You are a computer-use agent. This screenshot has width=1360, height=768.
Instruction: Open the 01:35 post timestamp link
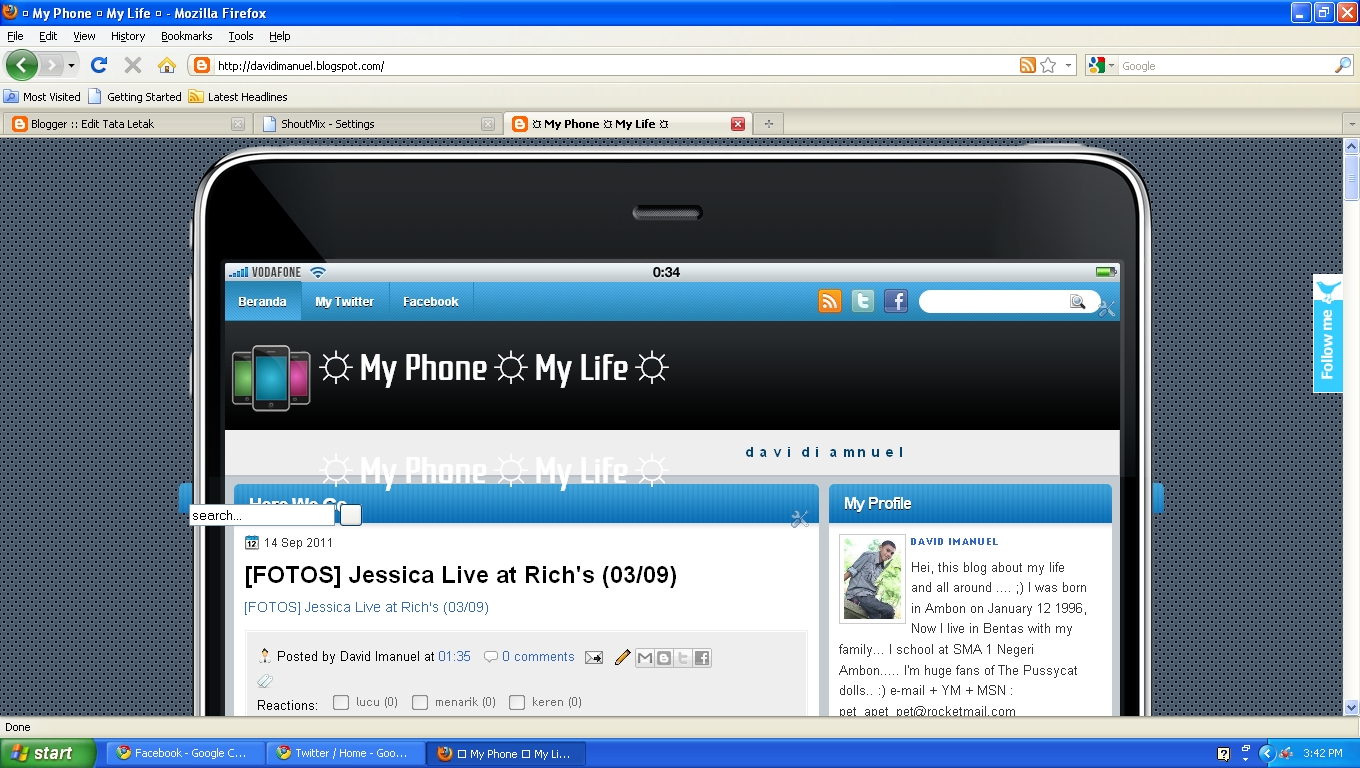[454, 657]
